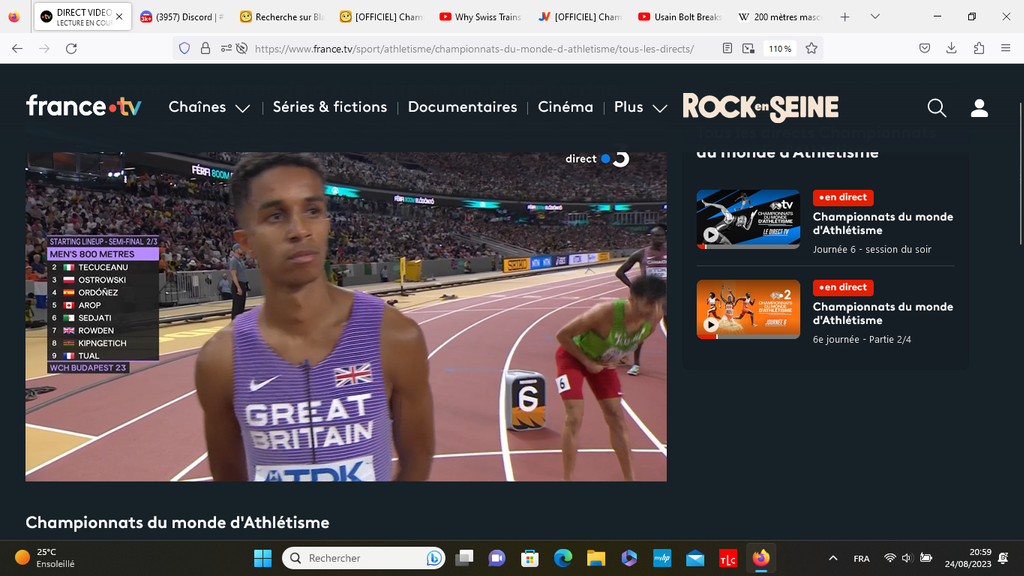This screenshot has width=1024, height=576.
Task: Open a new browser tab
Action: 844,17
